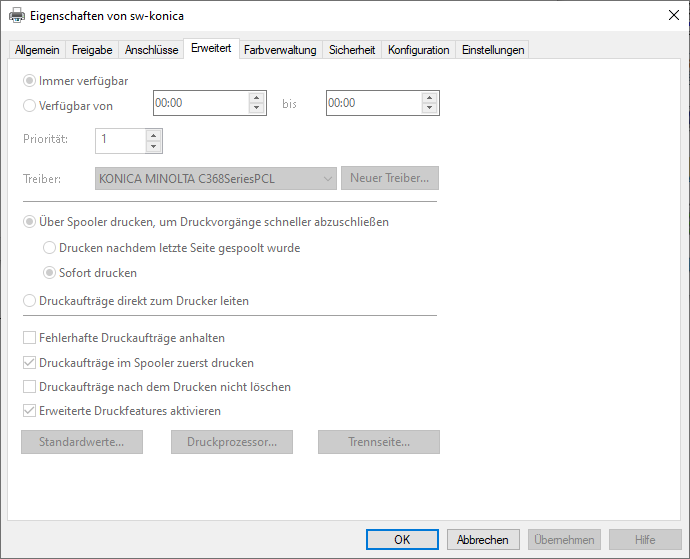Switch to the Farbverwaltung tab
The height and width of the screenshot is (559, 690).
click(280, 50)
